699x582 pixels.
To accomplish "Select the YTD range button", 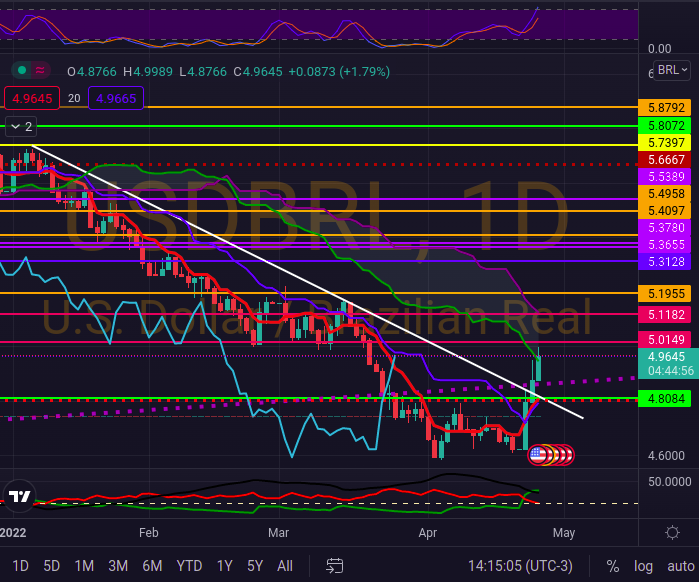I will tap(190, 566).
